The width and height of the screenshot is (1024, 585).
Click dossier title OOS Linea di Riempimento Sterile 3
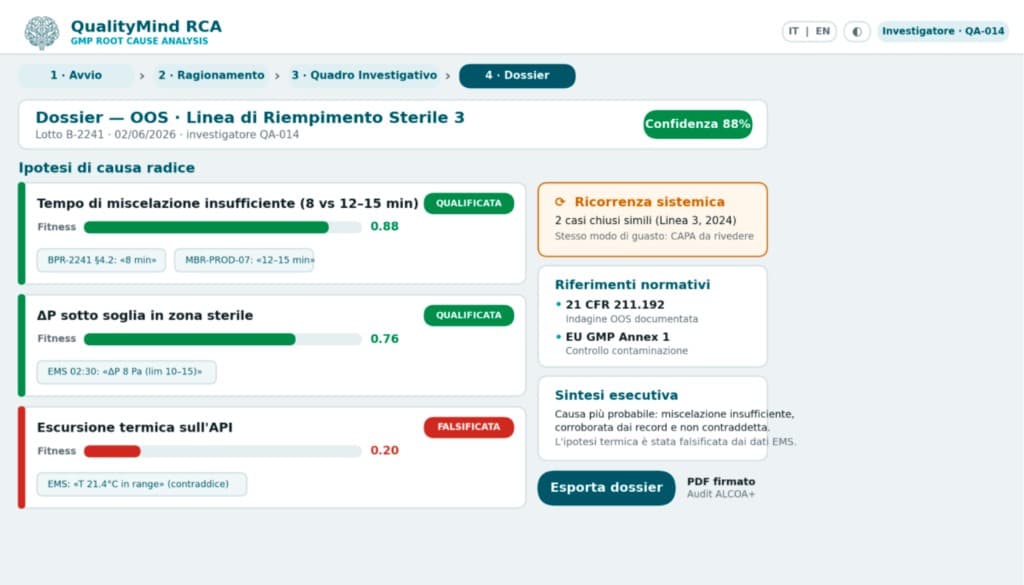250,118
